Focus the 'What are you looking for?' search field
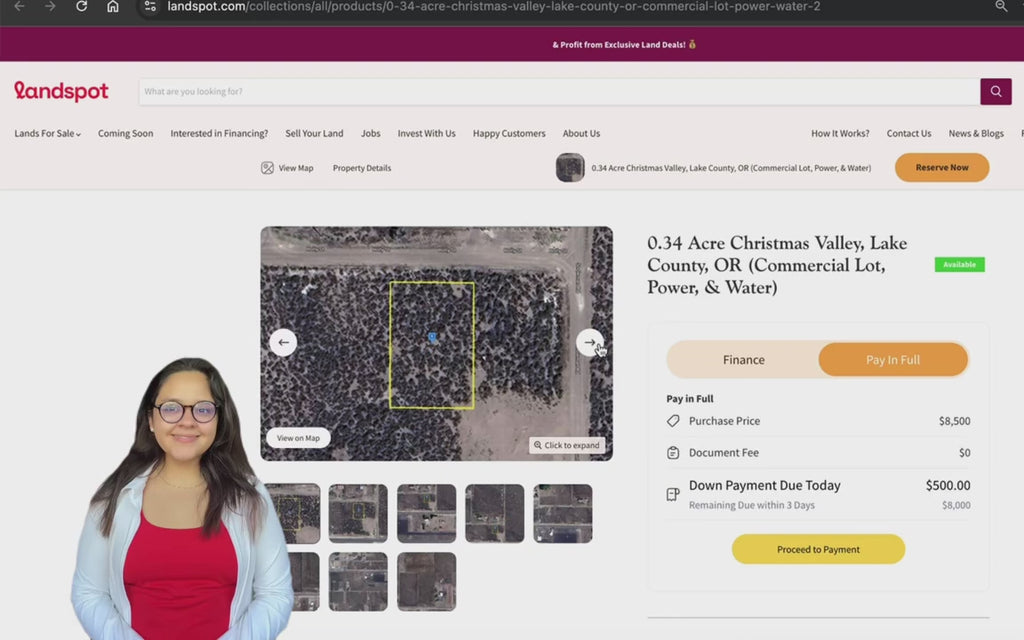 pyautogui.click(x=558, y=92)
